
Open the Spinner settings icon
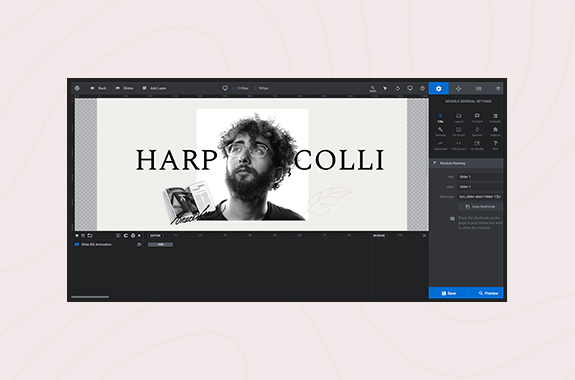(477, 132)
